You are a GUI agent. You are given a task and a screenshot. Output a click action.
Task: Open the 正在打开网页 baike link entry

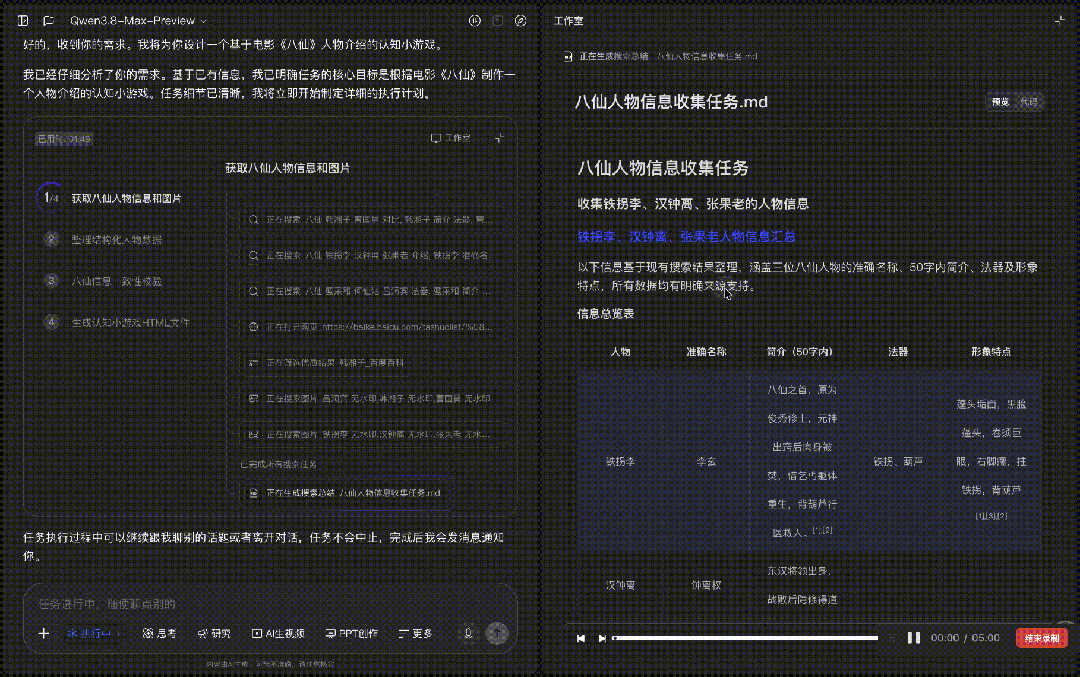click(370, 326)
